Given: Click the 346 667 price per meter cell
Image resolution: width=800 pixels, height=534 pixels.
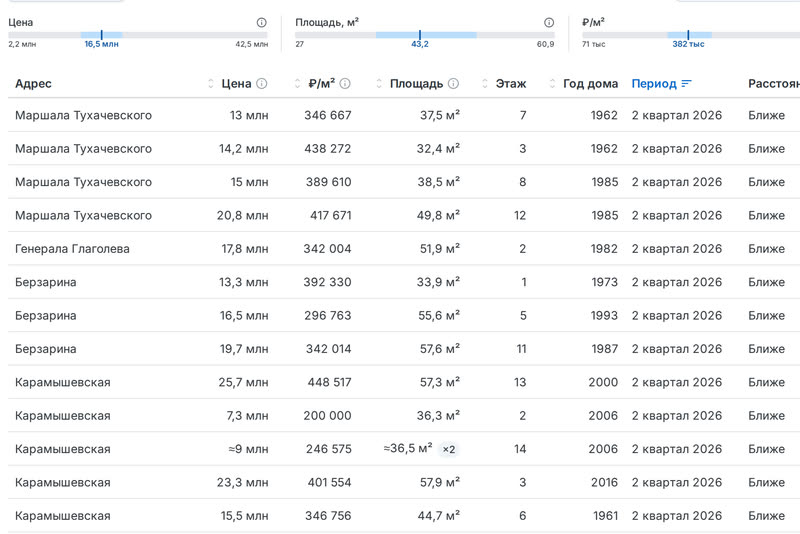Looking at the screenshot, I should (328, 115).
